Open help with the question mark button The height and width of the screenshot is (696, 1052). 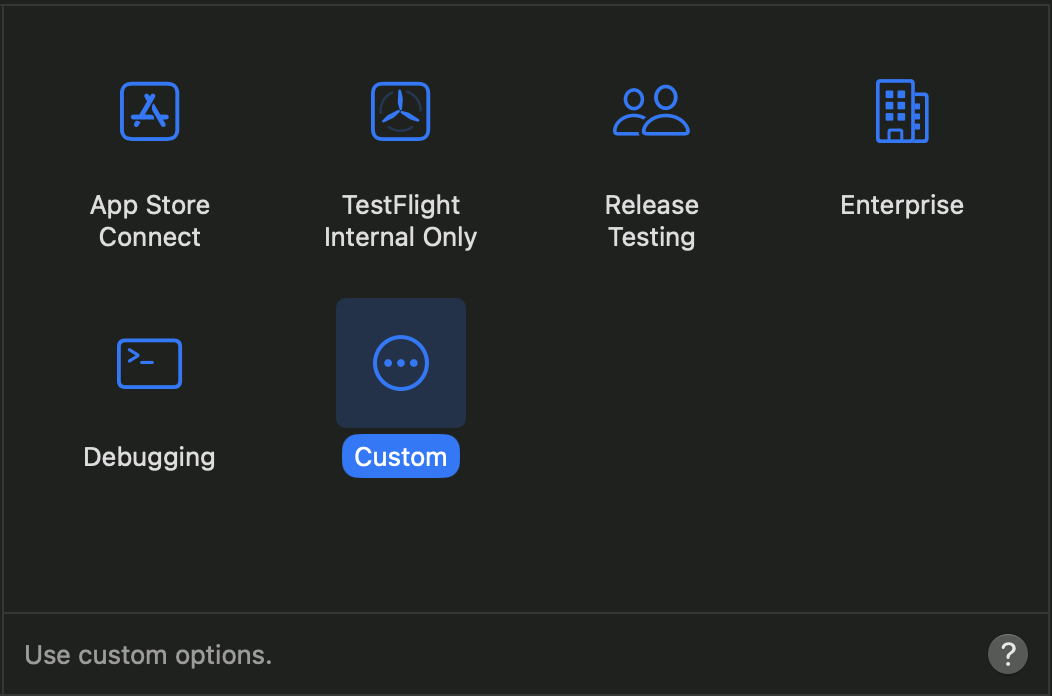pos(1008,654)
